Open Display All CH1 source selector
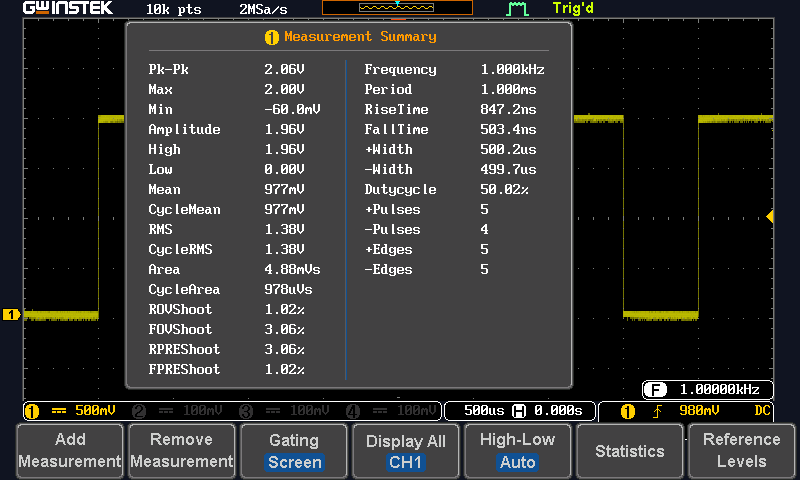The image size is (800, 480). pyautogui.click(x=407, y=451)
